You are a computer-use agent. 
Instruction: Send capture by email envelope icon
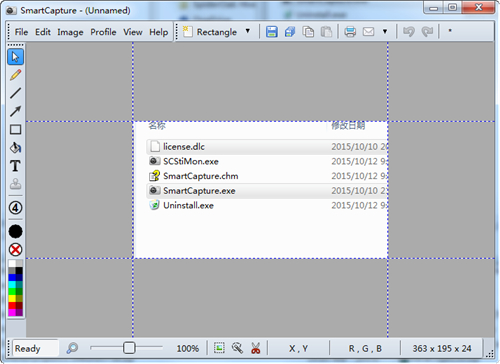pos(368,32)
